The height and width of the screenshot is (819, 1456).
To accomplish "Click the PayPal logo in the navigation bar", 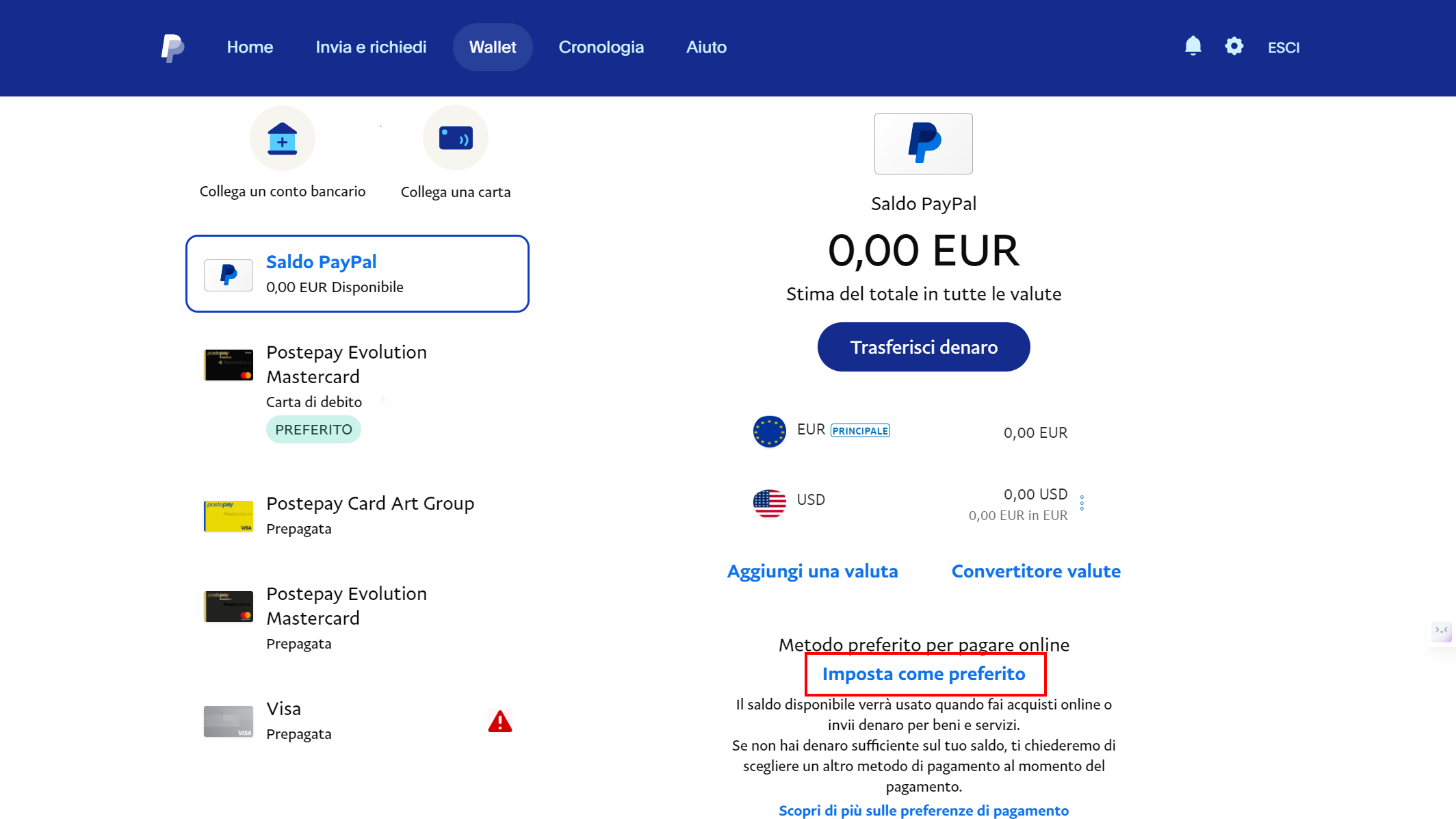I will point(172,47).
